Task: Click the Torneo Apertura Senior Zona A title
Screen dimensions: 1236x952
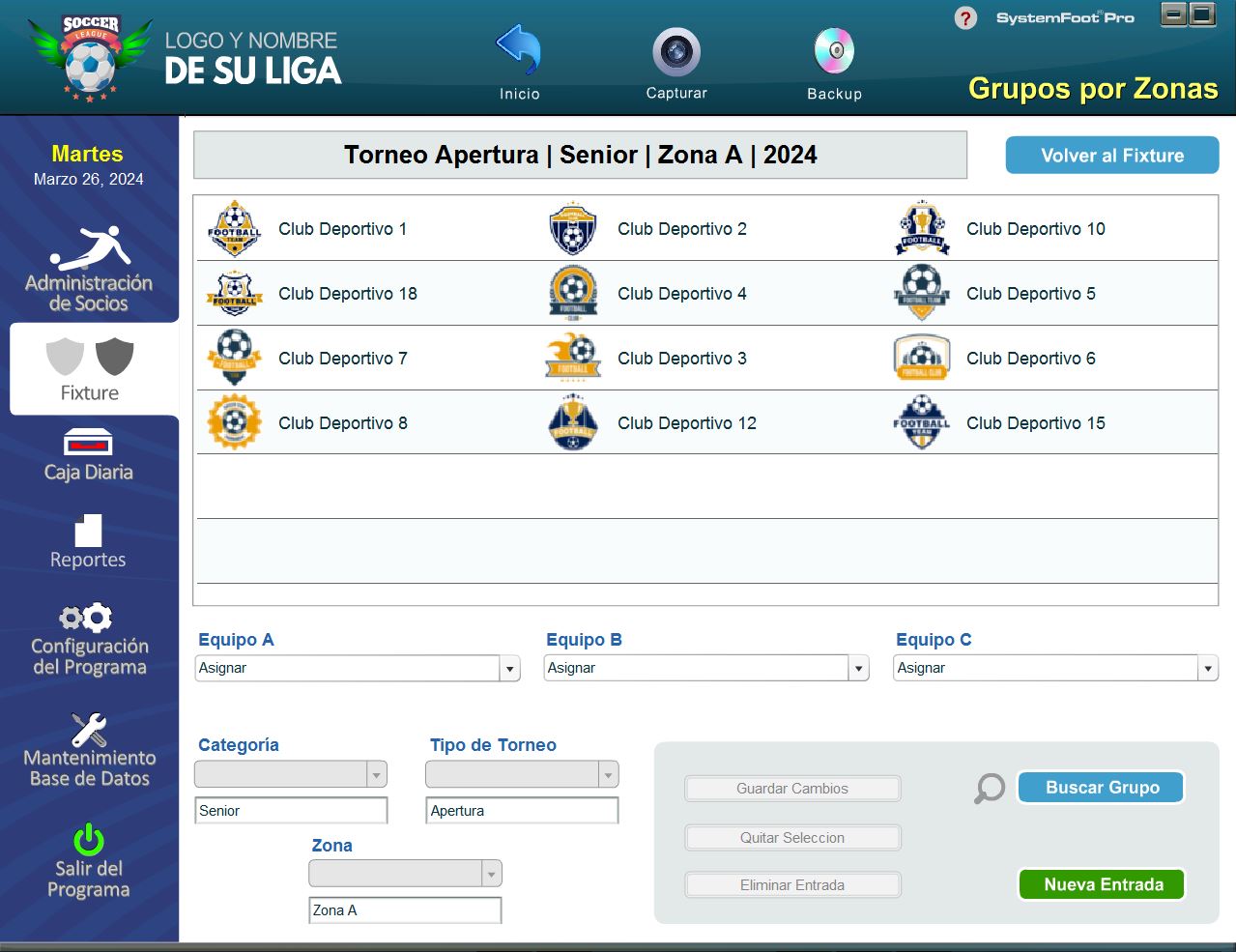Action: click(580, 155)
